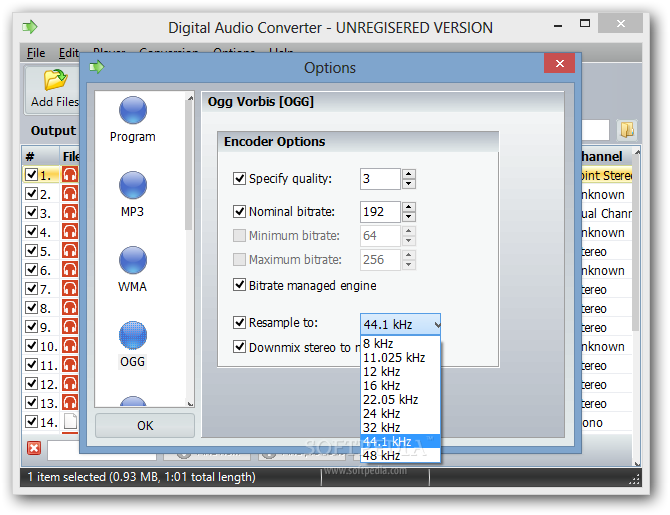This screenshot has width=670, height=515.
Task: Decrease Nominal bitrate value
Action: 409,216
